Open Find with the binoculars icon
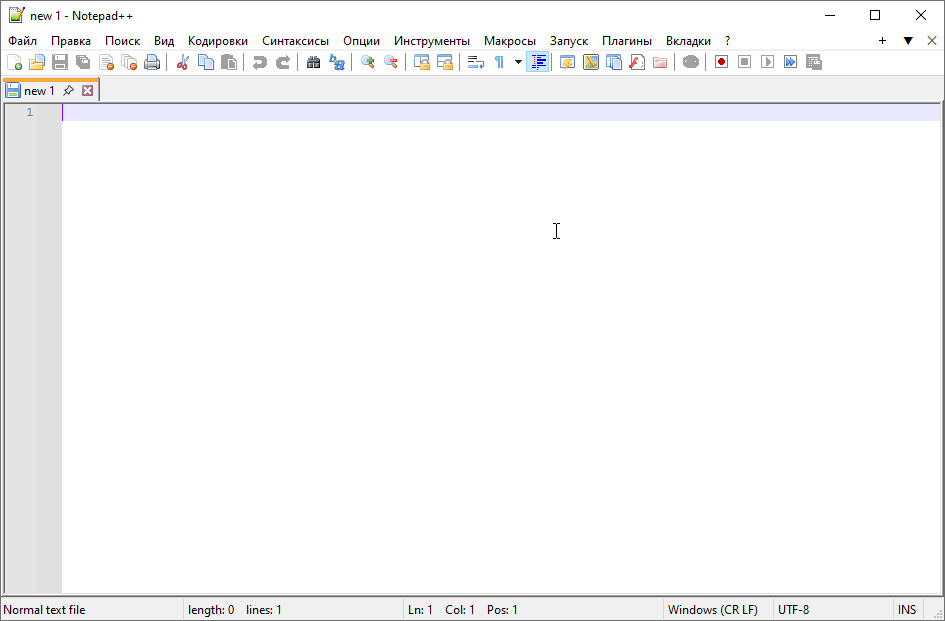 pyautogui.click(x=313, y=62)
